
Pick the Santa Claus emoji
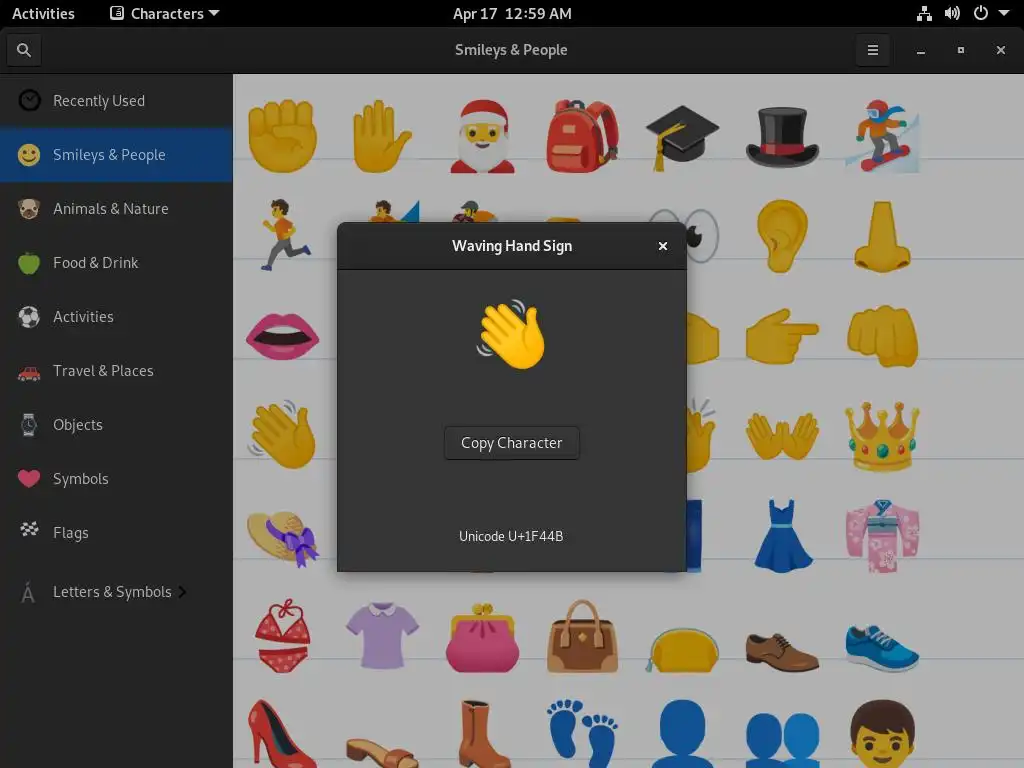point(483,136)
